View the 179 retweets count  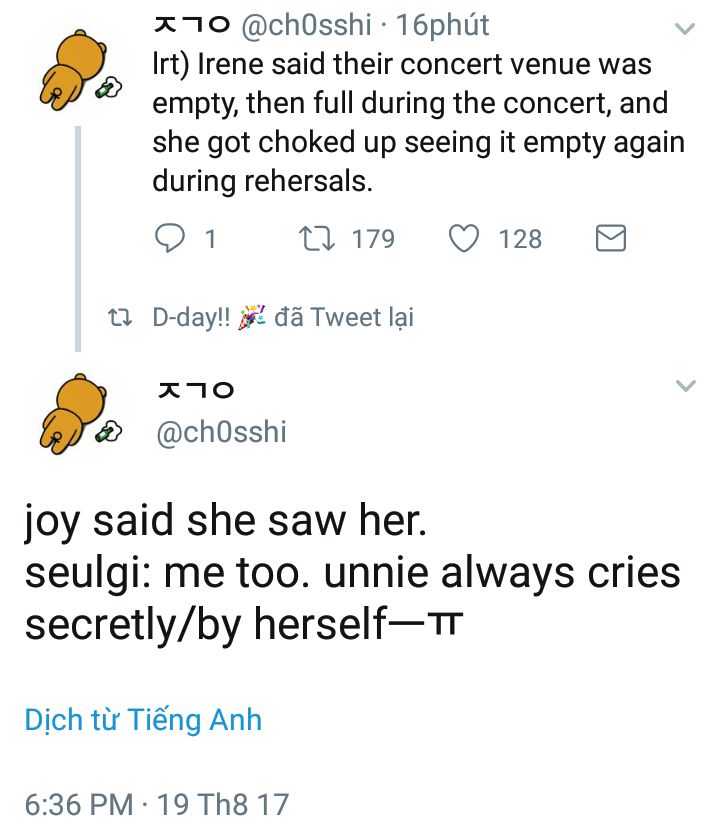pos(373,239)
